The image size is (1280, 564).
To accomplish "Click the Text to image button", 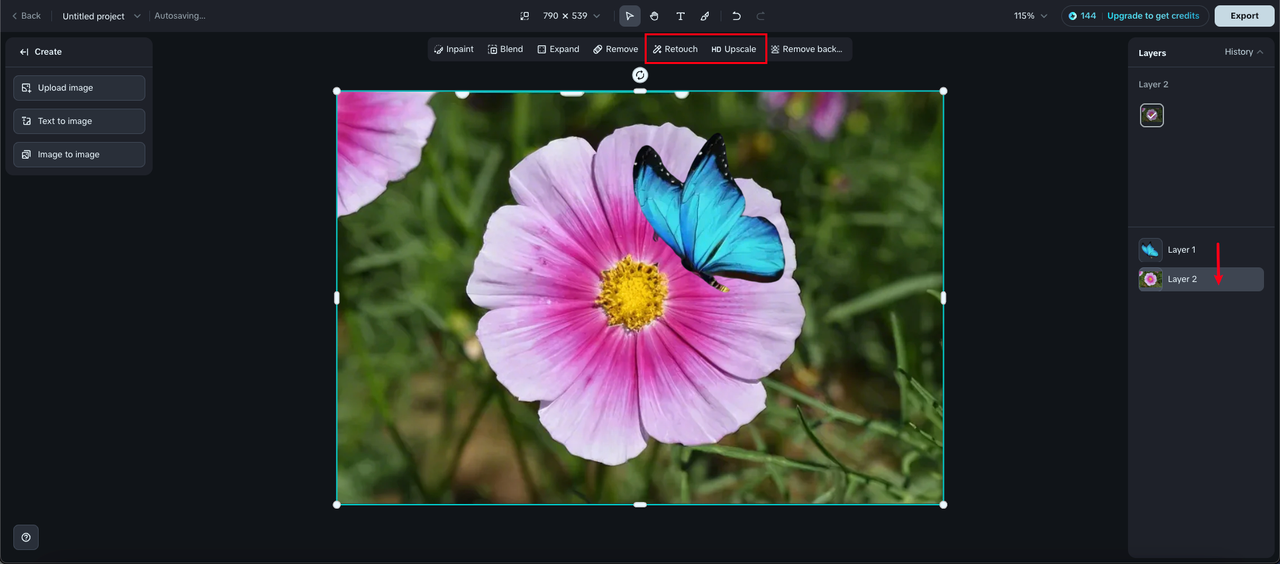I will pos(79,121).
